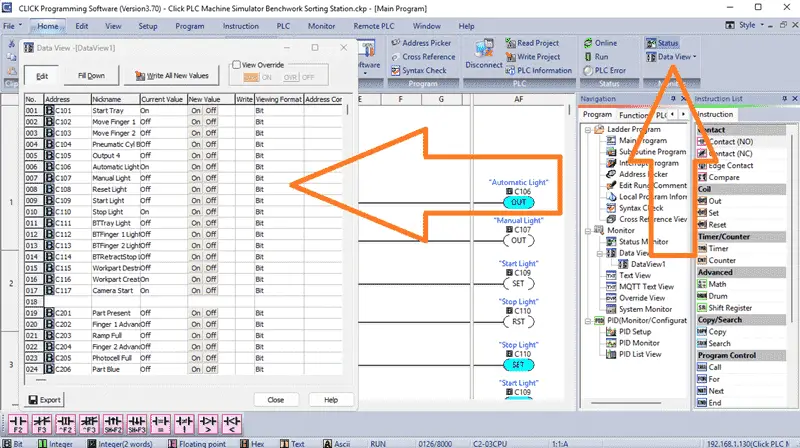The height and width of the screenshot is (448, 800).
Task: Insert a Contact (NO) instruction
Action: coord(725,142)
